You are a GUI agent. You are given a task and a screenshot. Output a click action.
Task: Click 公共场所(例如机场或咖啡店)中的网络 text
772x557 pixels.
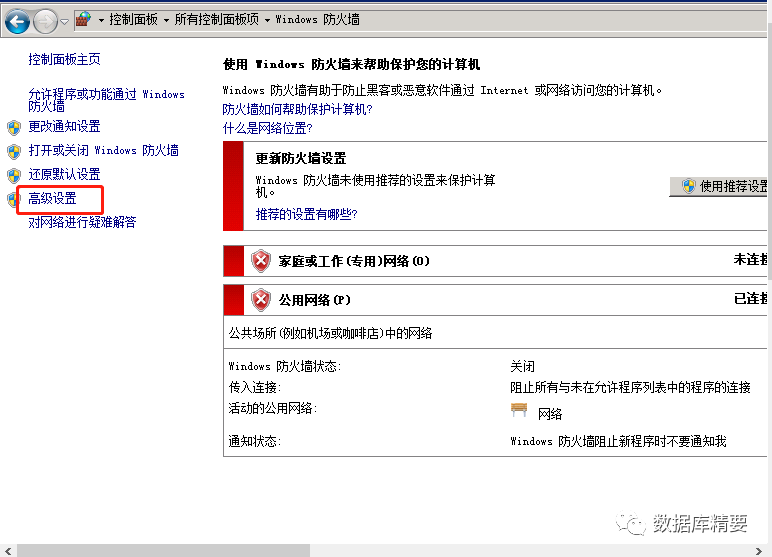coord(330,333)
